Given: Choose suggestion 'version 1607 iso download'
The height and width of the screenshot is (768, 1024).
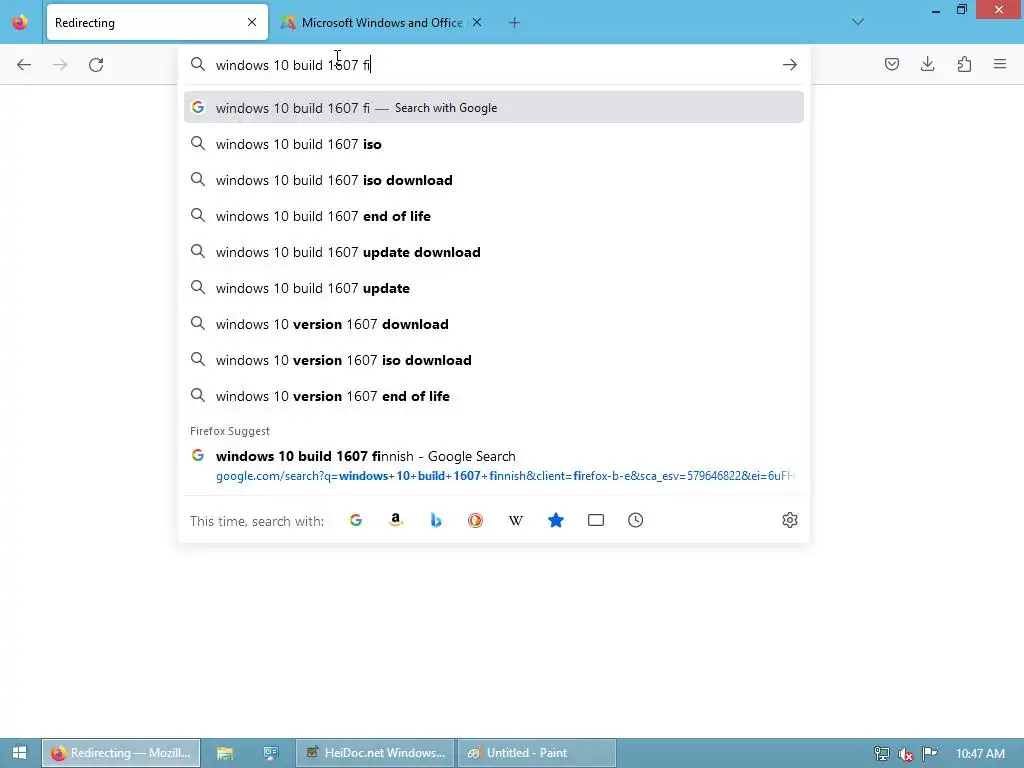Looking at the screenshot, I should pyautogui.click(x=494, y=360).
